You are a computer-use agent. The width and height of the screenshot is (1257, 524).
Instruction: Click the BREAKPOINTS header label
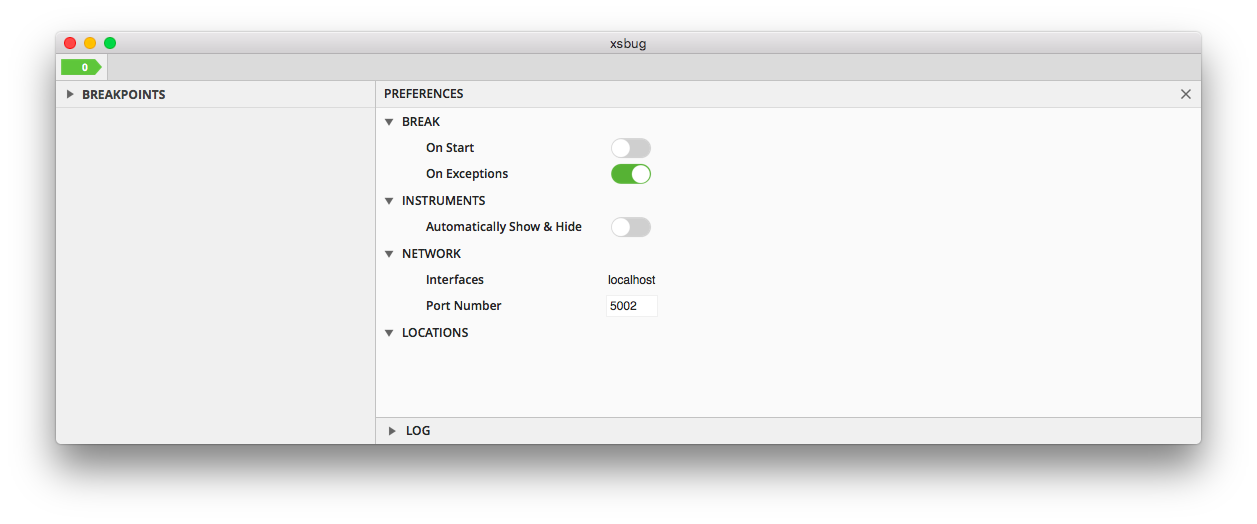coord(123,94)
